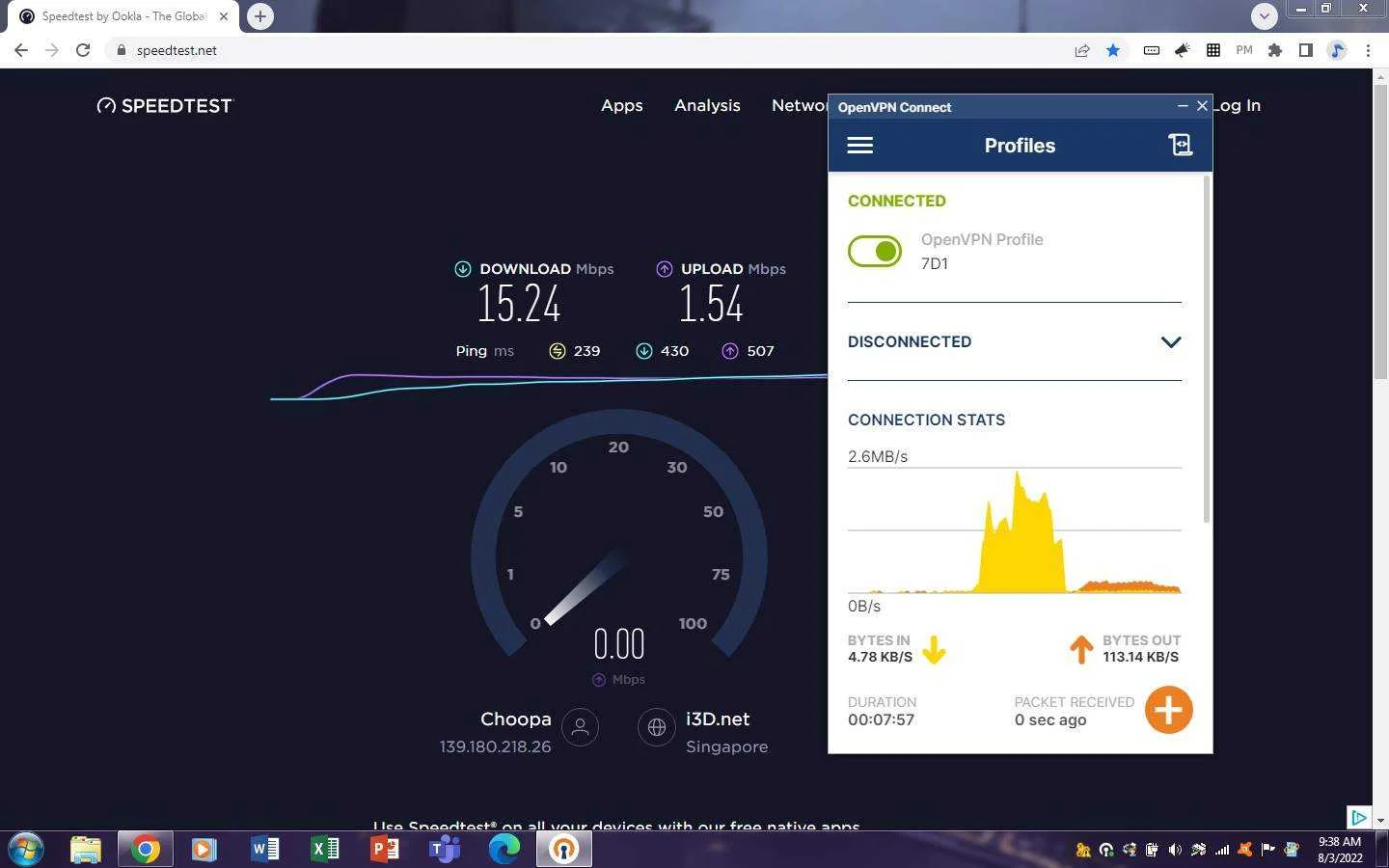The image size is (1389, 868).
Task: Click the Choopa ISP user icon
Action: (x=580, y=727)
